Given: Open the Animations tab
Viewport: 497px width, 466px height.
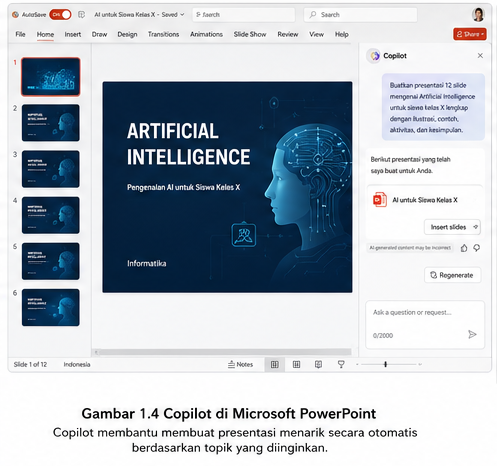Looking at the screenshot, I should click(x=206, y=34).
